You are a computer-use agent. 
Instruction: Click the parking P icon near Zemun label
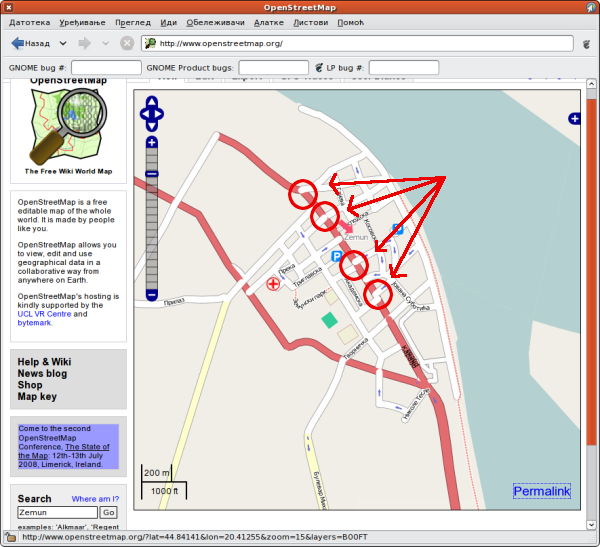[336, 256]
